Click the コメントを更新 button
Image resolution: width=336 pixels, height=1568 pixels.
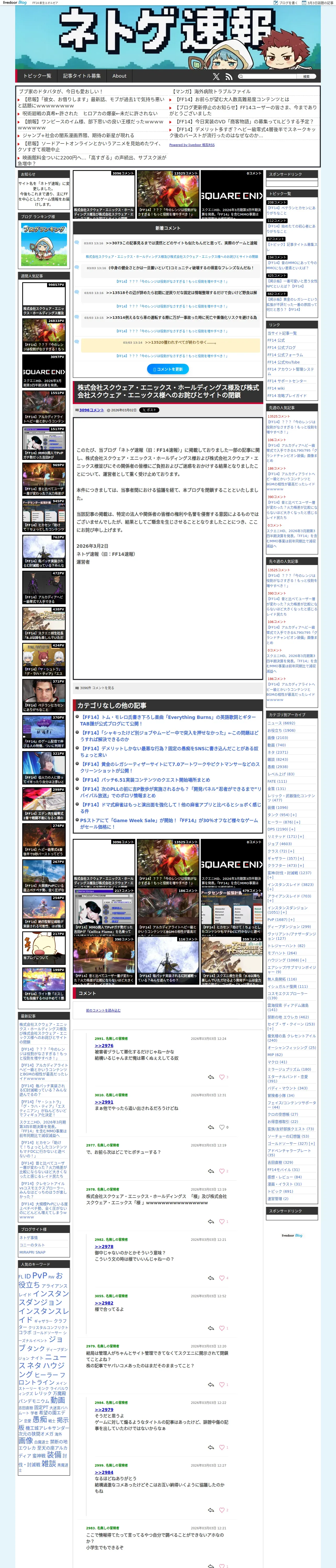168,369
